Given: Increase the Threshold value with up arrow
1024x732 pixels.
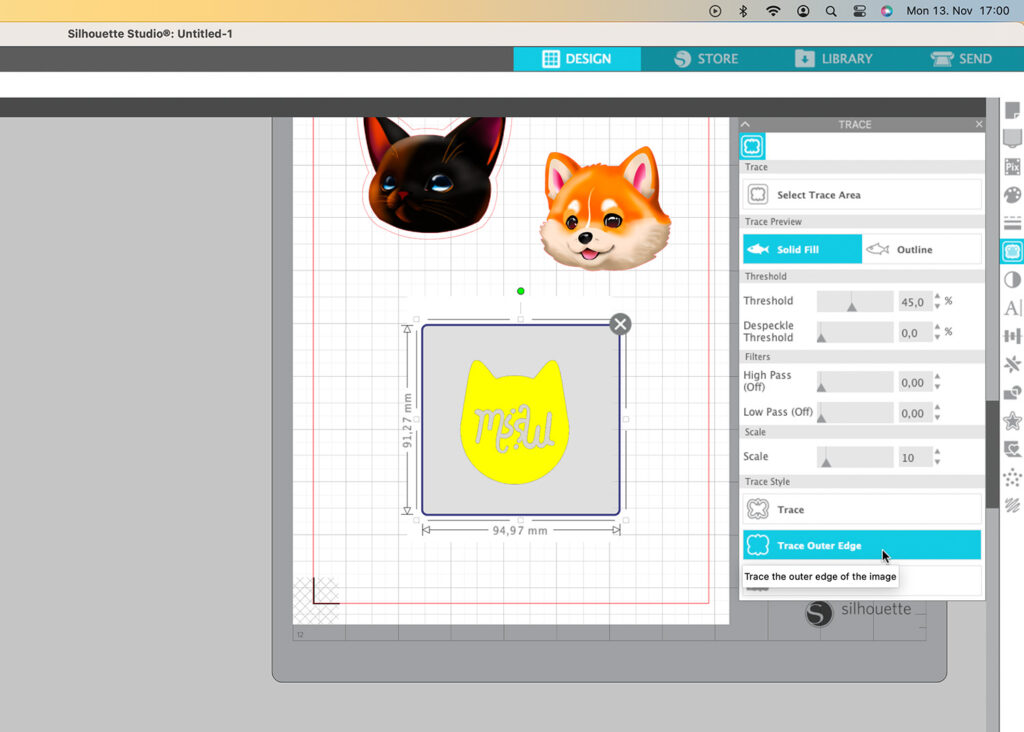Looking at the screenshot, I should click(937, 296).
